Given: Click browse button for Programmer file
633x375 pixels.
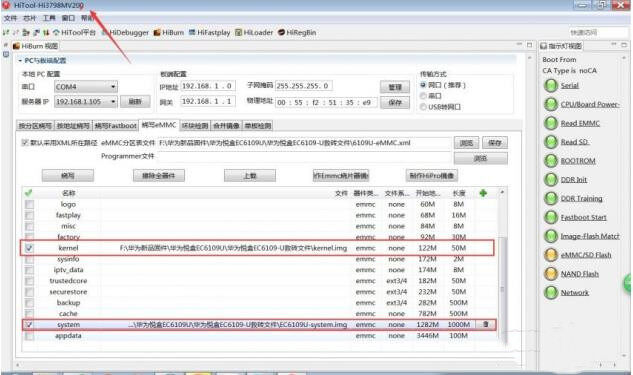Looking at the screenshot, I should [480, 158].
